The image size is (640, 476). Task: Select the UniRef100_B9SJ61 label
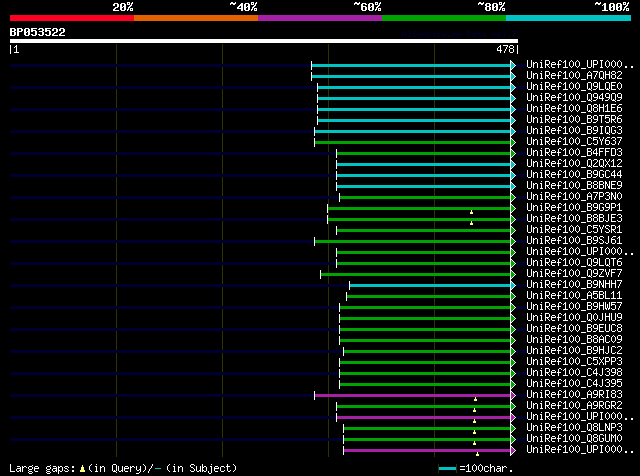point(574,241)
